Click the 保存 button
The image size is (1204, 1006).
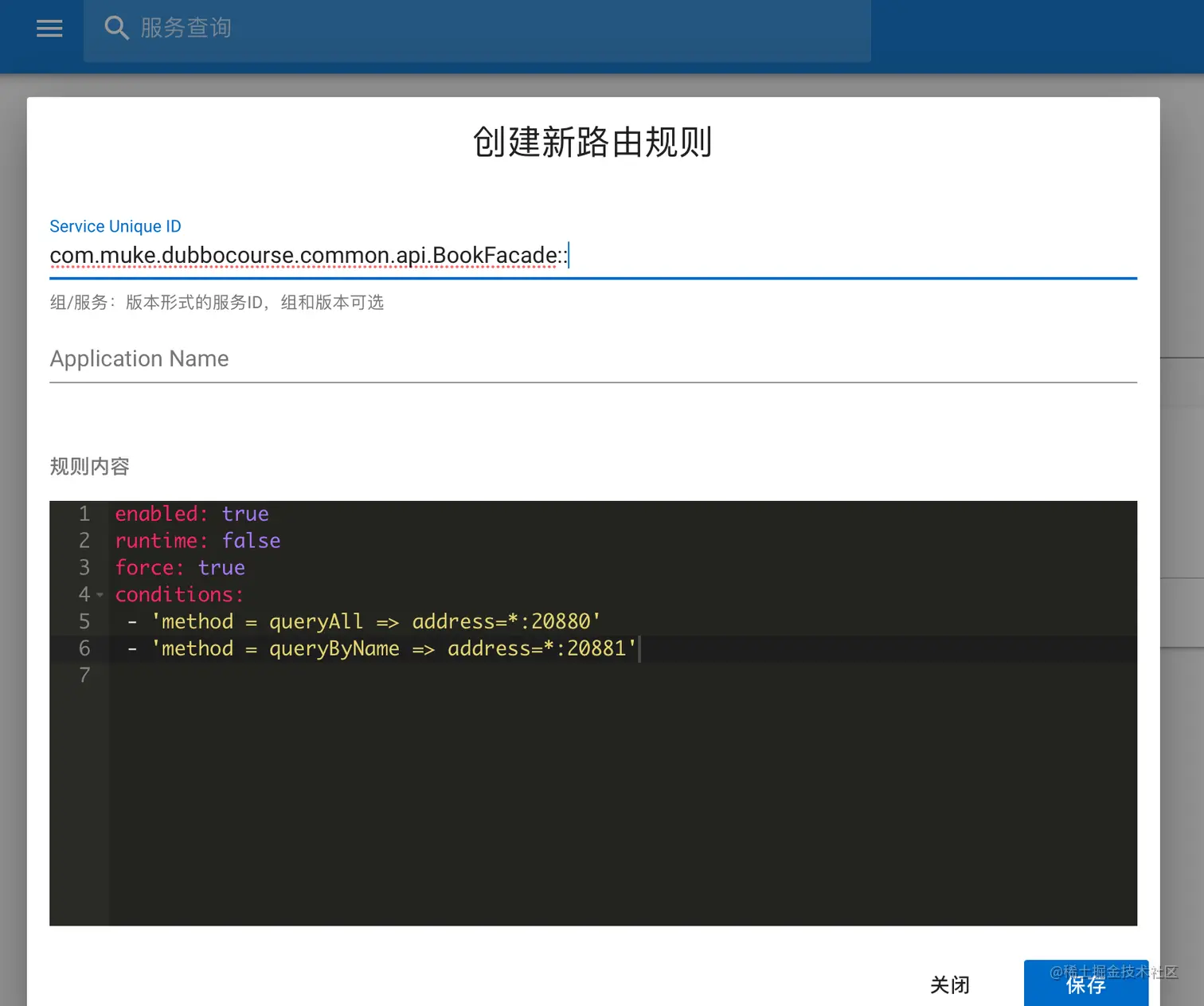coord(1086,984)
